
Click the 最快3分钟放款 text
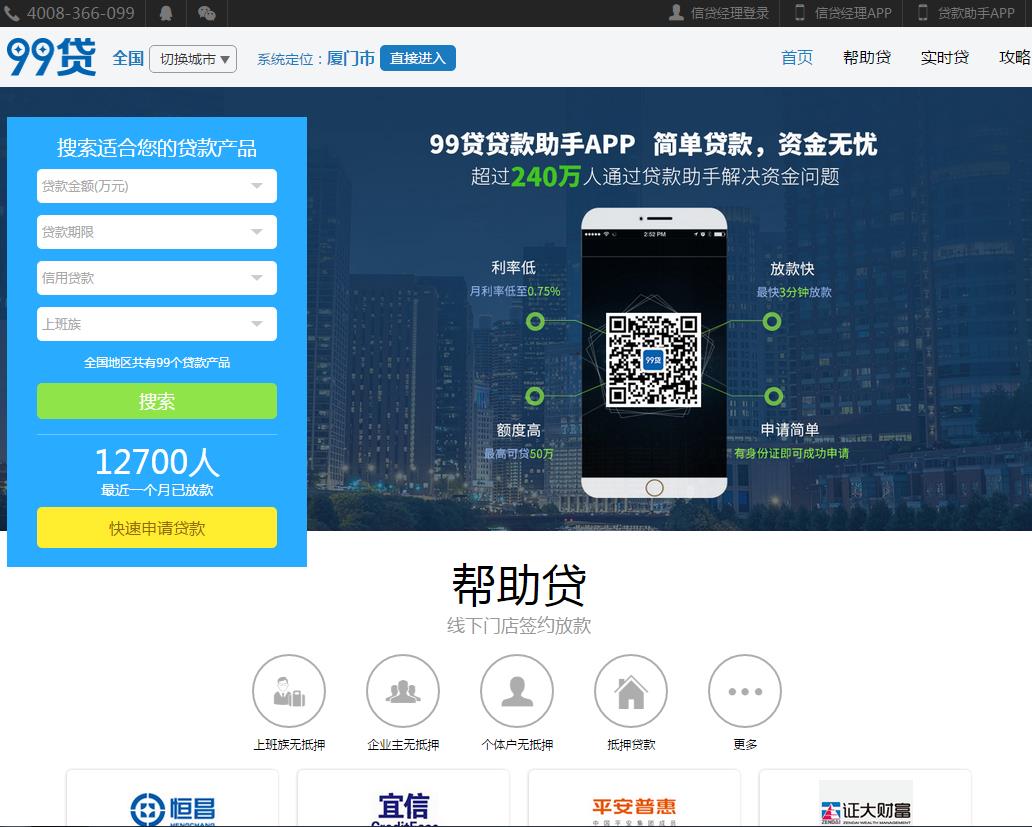(x=794, y=292)
